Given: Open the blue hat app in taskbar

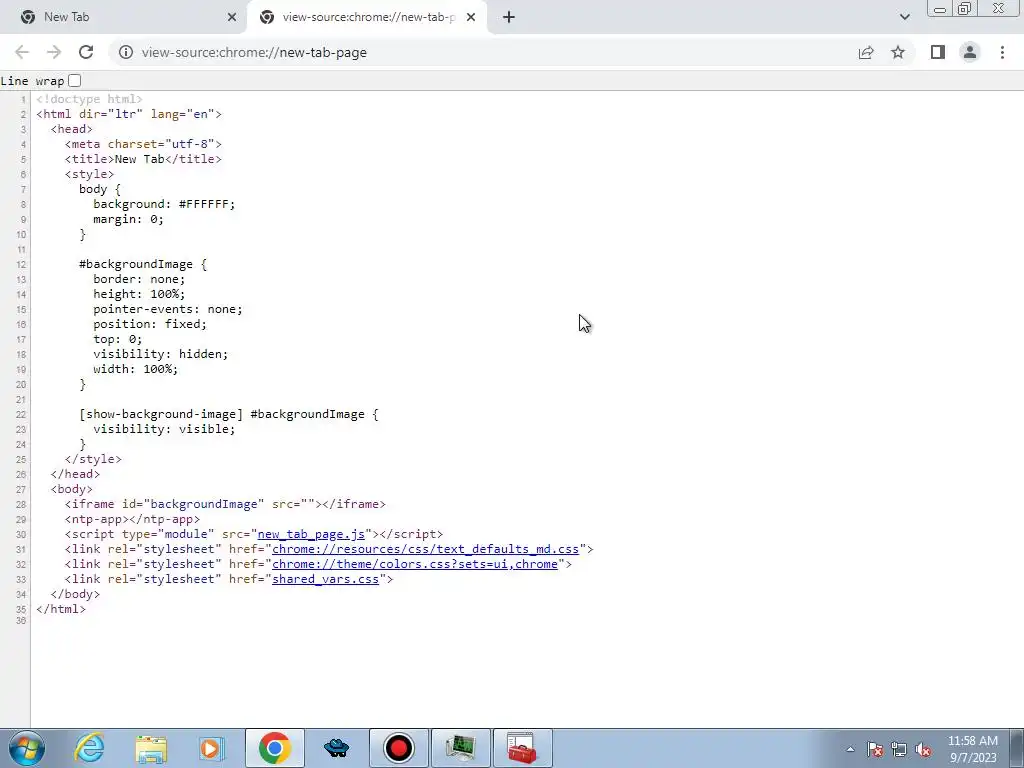Looking at the screenshot, I should (337, 748).
